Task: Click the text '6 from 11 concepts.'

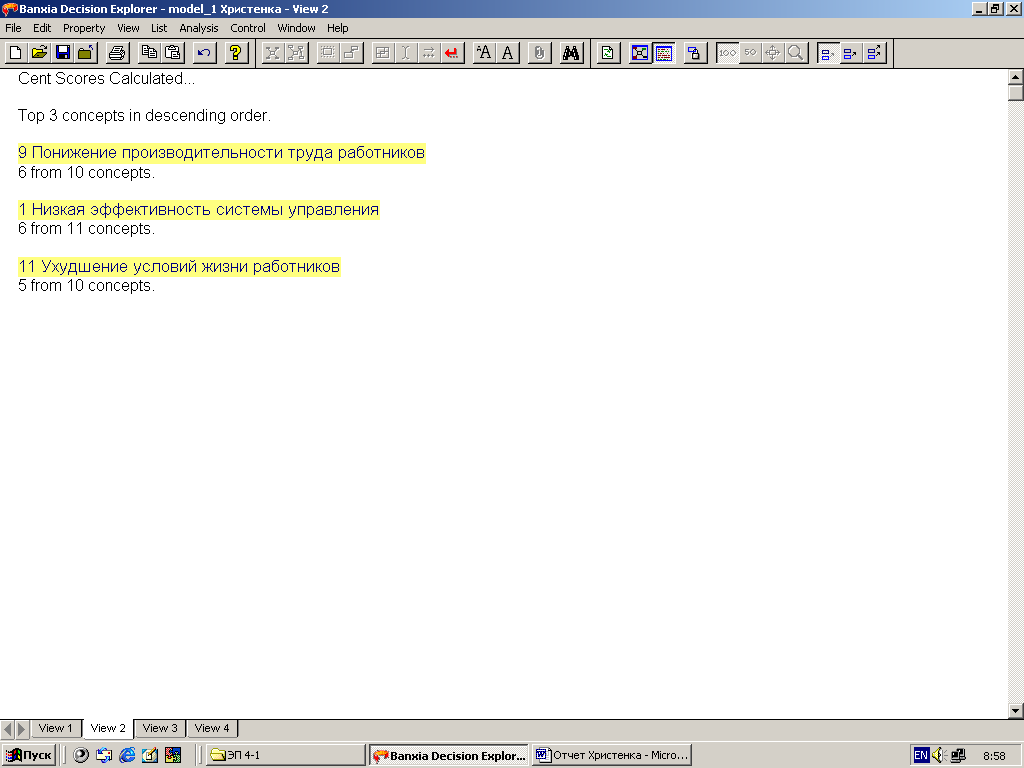Action: point(86,229)
